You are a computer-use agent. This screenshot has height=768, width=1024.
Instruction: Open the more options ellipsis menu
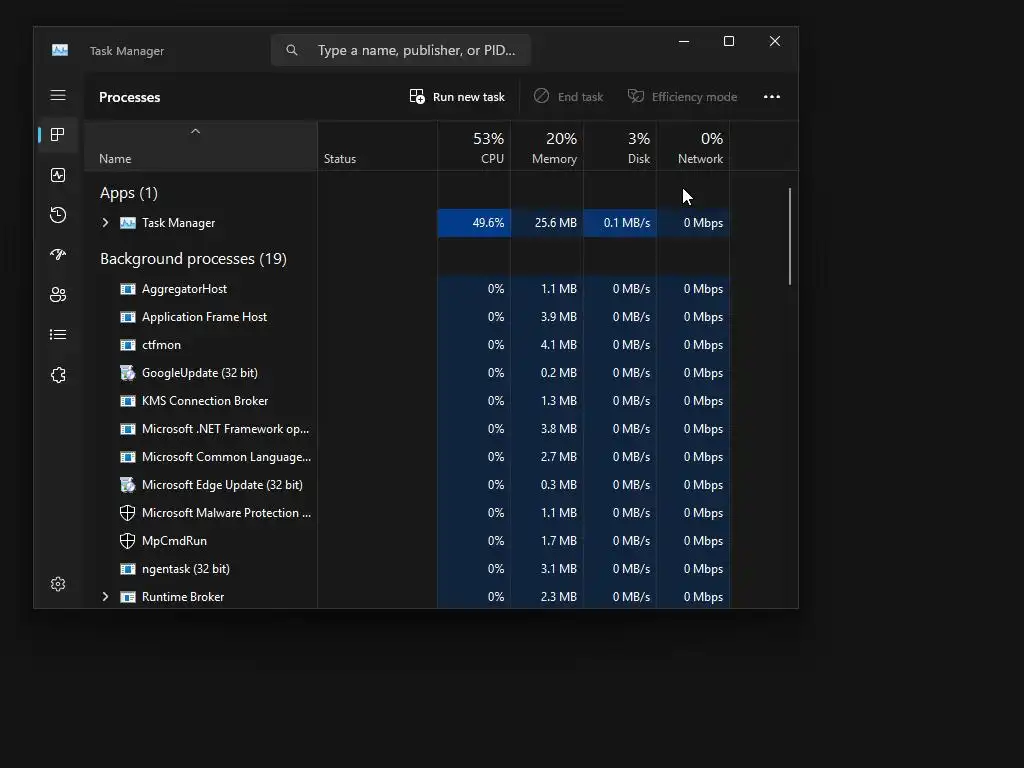[x=772, y=97]
